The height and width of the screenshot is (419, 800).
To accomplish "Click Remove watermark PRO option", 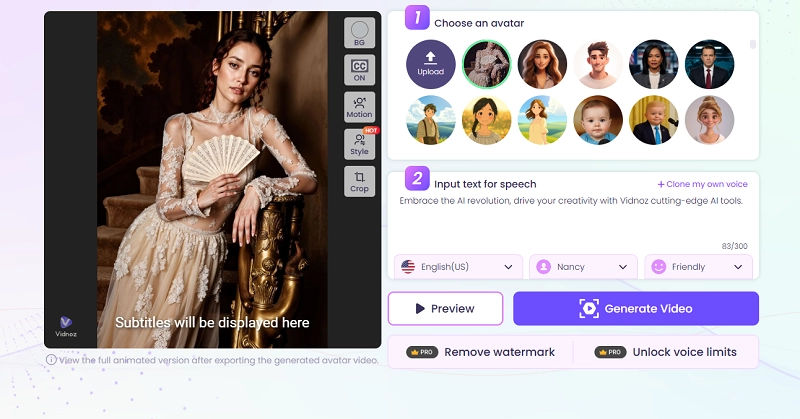I will pyautogui.click(x=478, y=352).
